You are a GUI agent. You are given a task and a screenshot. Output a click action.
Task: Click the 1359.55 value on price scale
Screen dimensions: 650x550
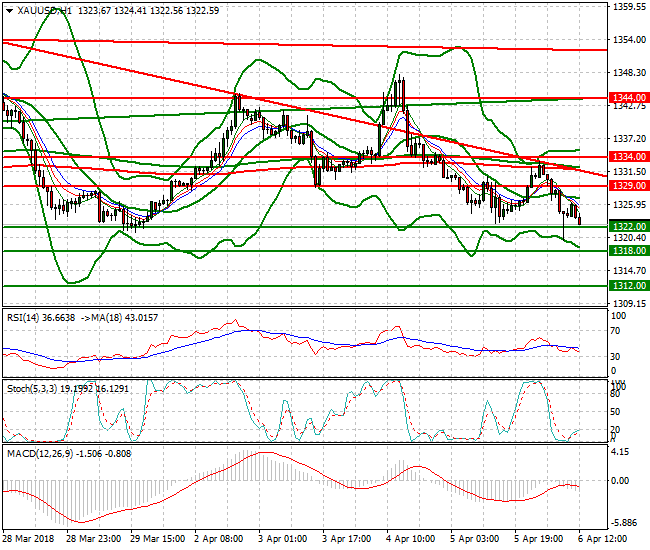pyautogui.click(x=627, y=7)
